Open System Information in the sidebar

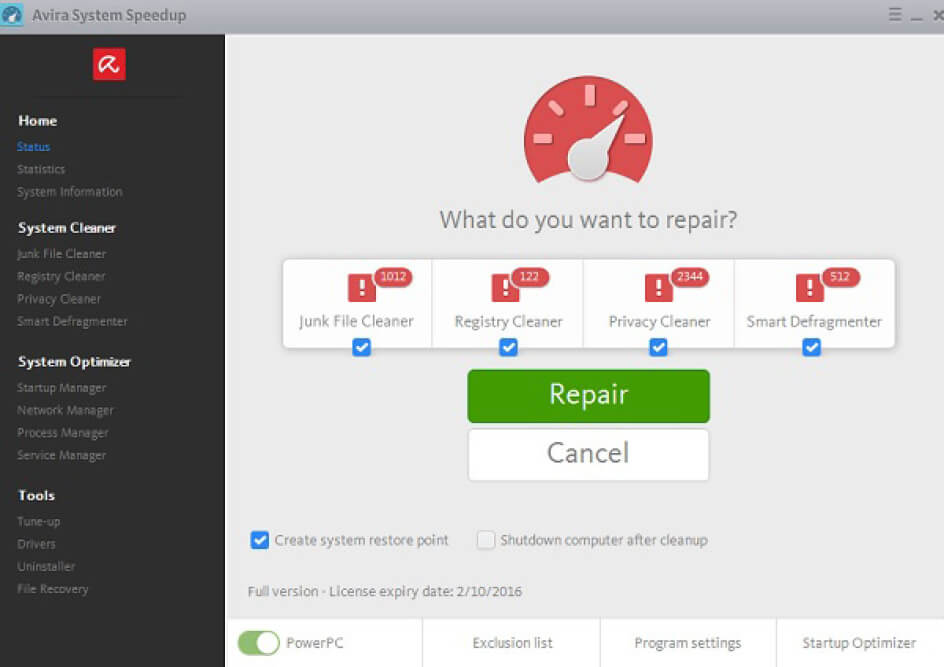point(70,192)
